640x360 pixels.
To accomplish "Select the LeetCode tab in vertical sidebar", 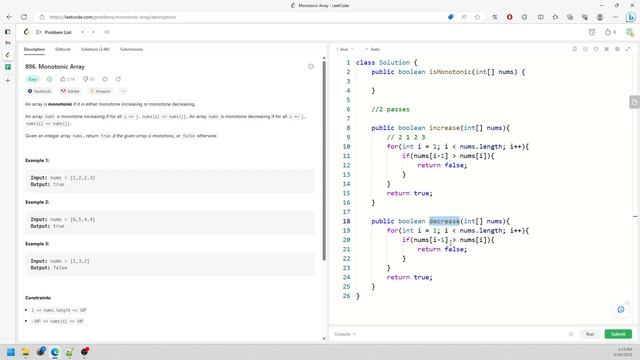I will 8,55.
